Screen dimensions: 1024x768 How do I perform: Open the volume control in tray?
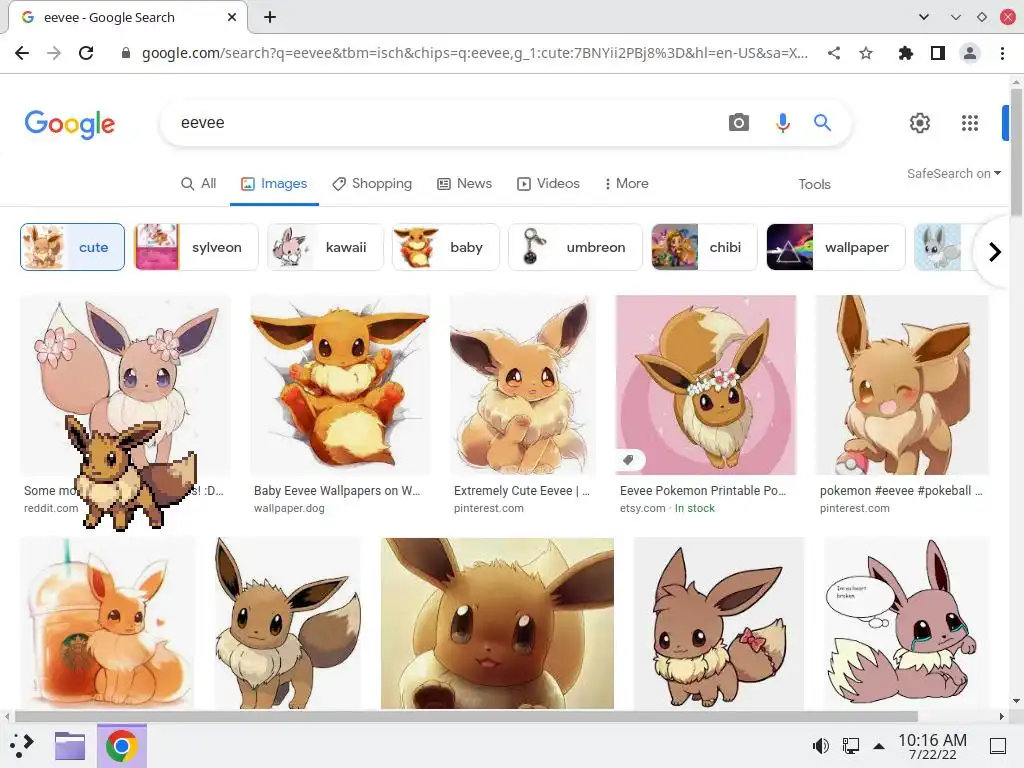pos(820,746)
